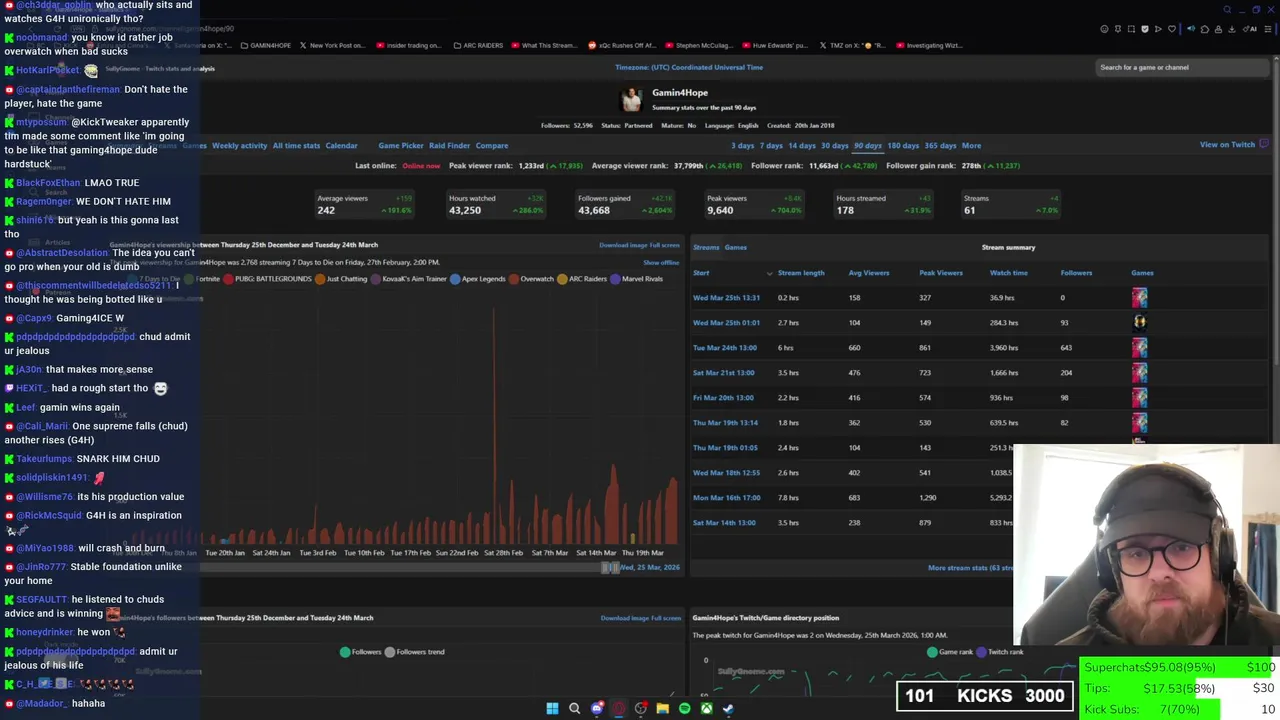Open All time stats tab
This screenshot has width=1280, height=720.
[296, 145]
